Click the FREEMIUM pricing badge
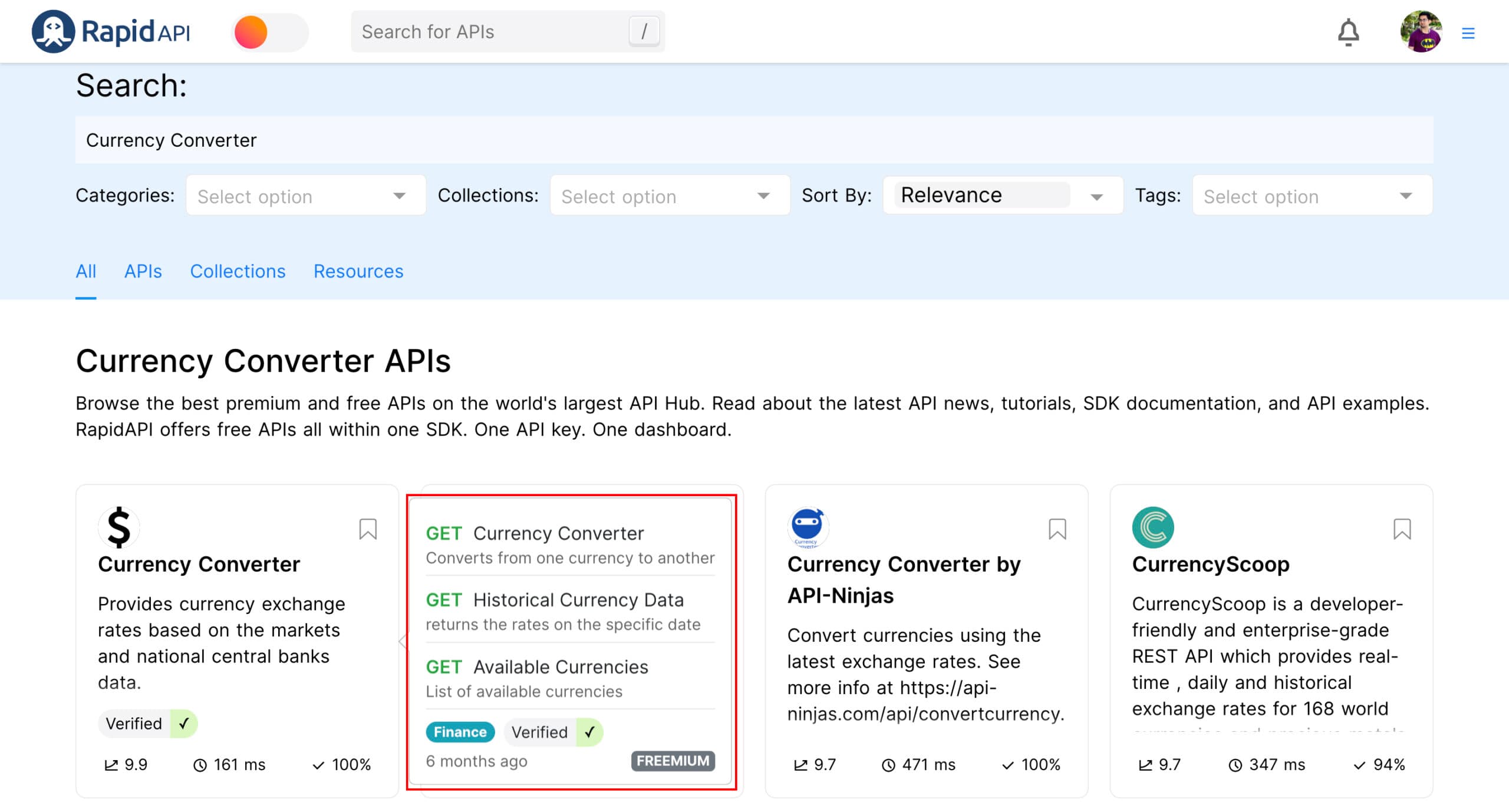Screen dimensions: 1509x812 click(x=673, y=760)
